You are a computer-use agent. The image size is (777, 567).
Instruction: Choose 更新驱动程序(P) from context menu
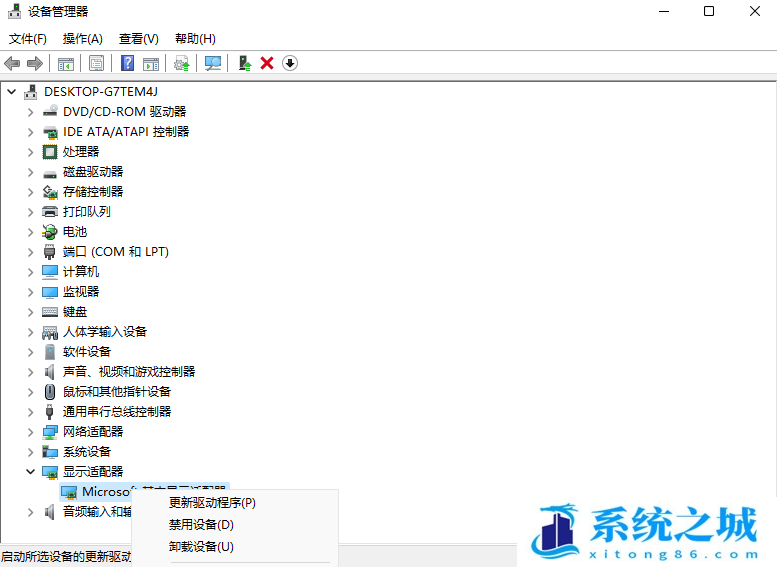pos(212,503)
